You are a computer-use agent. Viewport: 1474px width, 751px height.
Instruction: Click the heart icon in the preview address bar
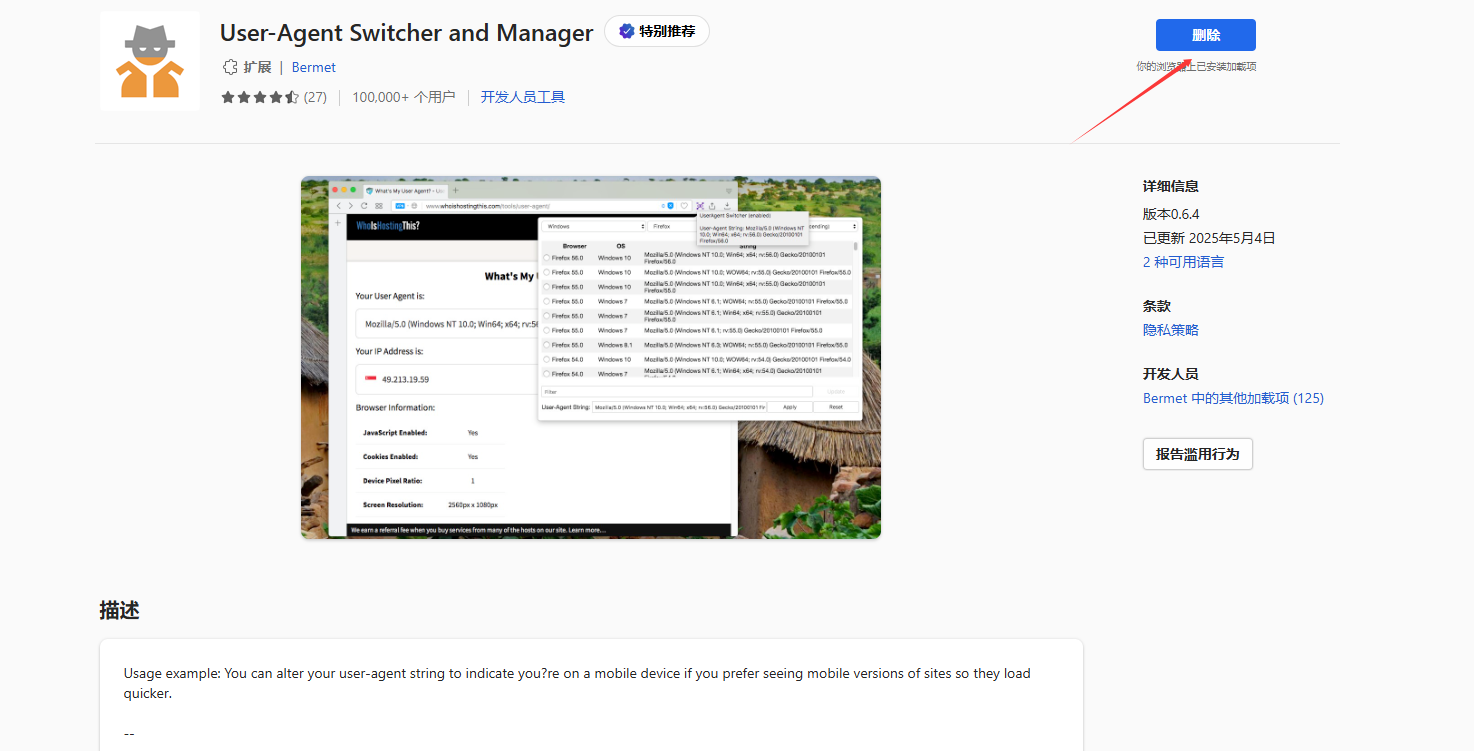click(684, 205)
